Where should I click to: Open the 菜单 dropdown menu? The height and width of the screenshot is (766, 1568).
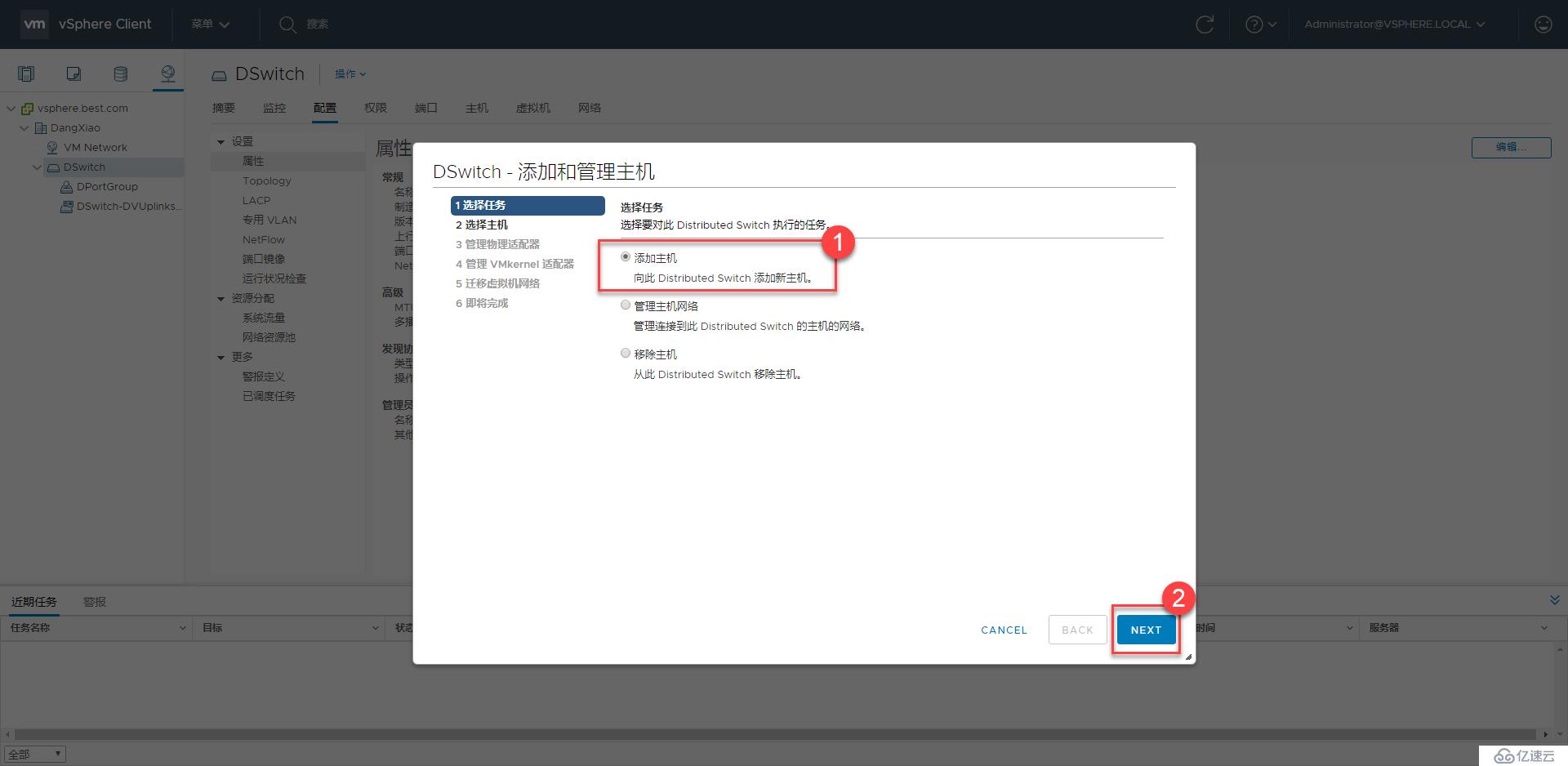(x=211, y=24)
